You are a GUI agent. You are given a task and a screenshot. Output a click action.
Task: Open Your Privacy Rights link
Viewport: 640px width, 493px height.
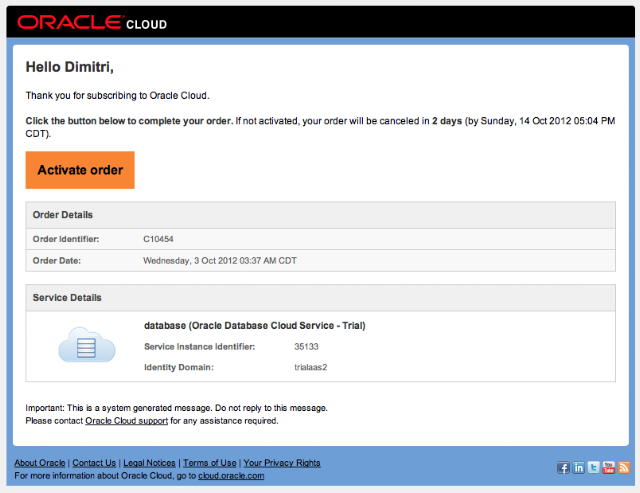click(x=282, y=463)
